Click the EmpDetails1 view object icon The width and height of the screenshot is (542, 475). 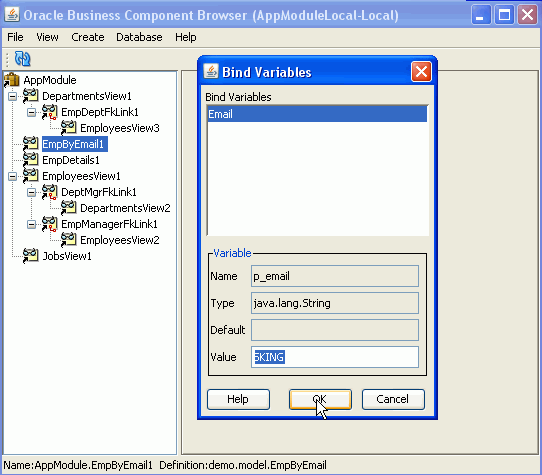(30, 160)
